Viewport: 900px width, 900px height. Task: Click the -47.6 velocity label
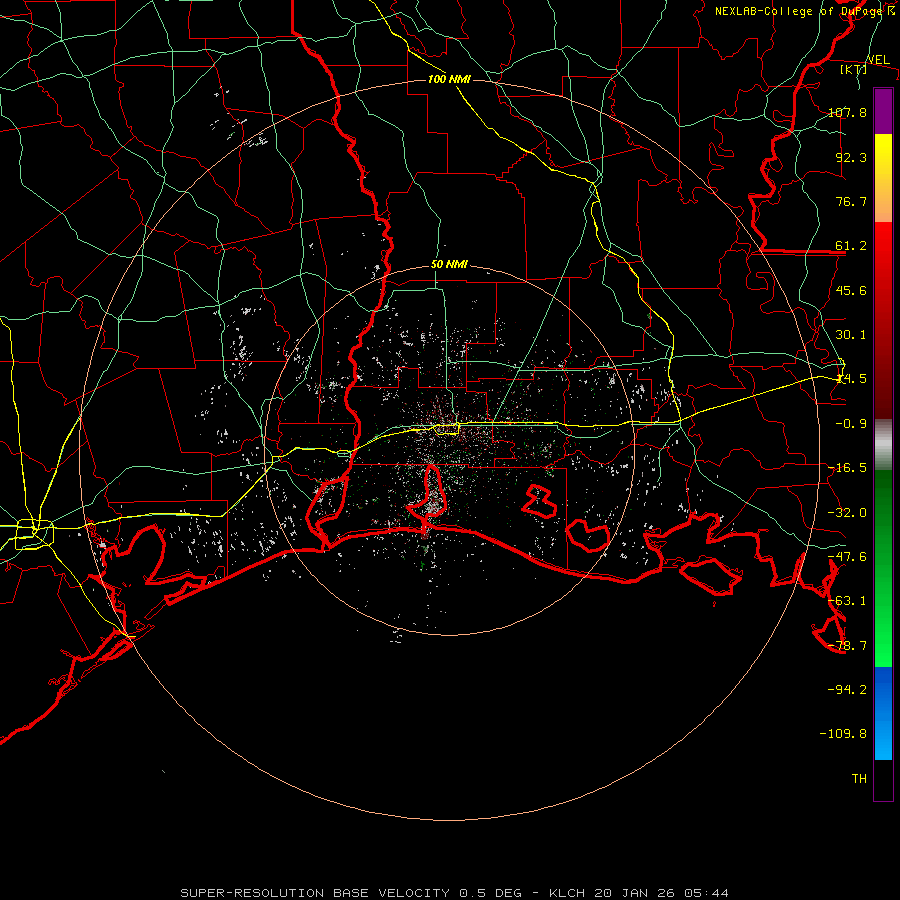[x=848, y=557]
